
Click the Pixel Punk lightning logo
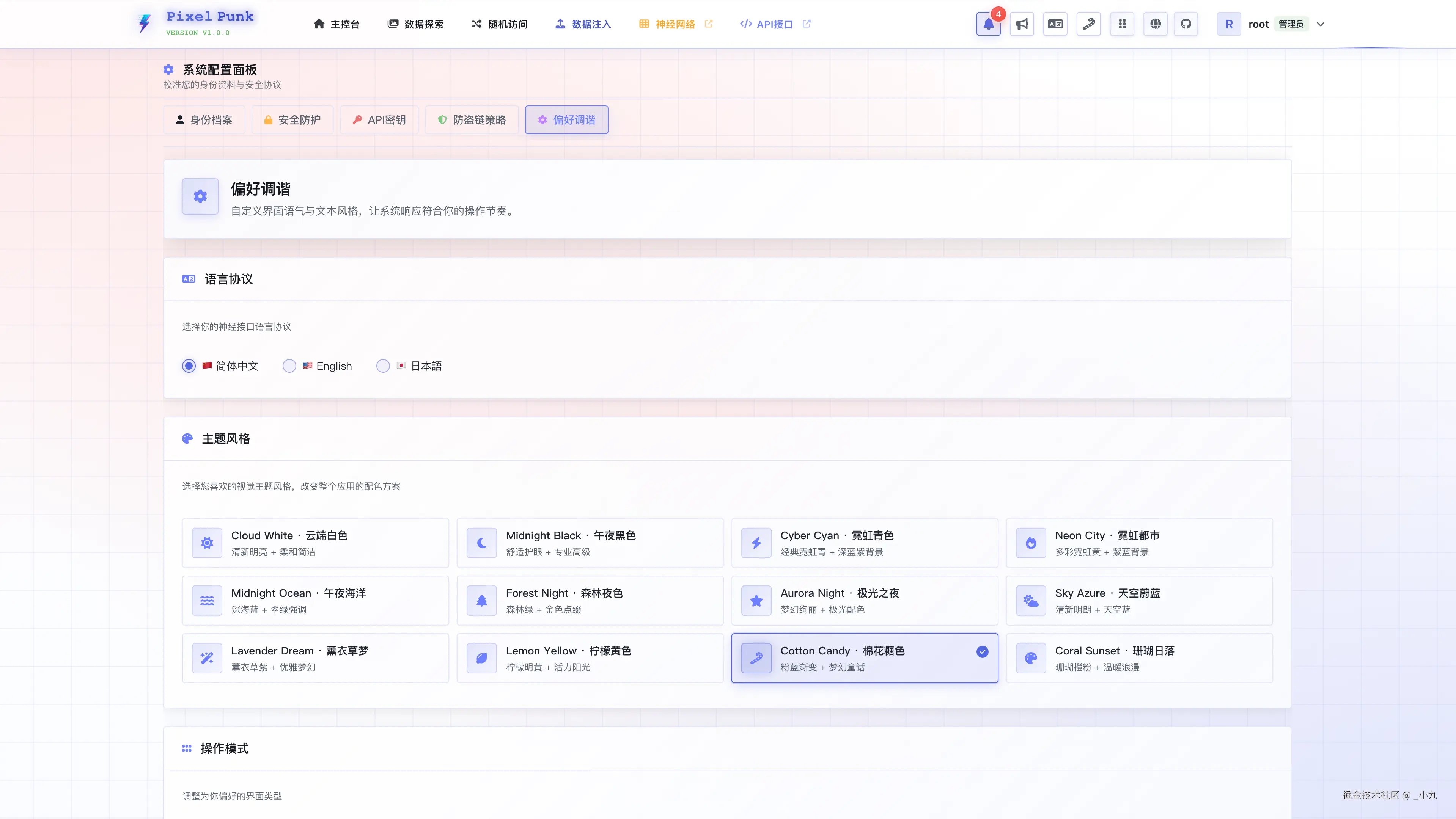(144, 24)
